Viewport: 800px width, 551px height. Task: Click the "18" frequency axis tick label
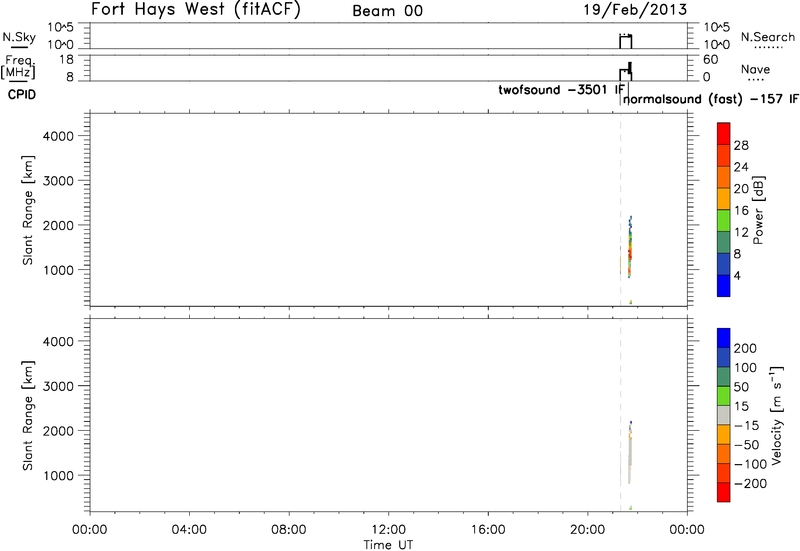click(66, 60)
